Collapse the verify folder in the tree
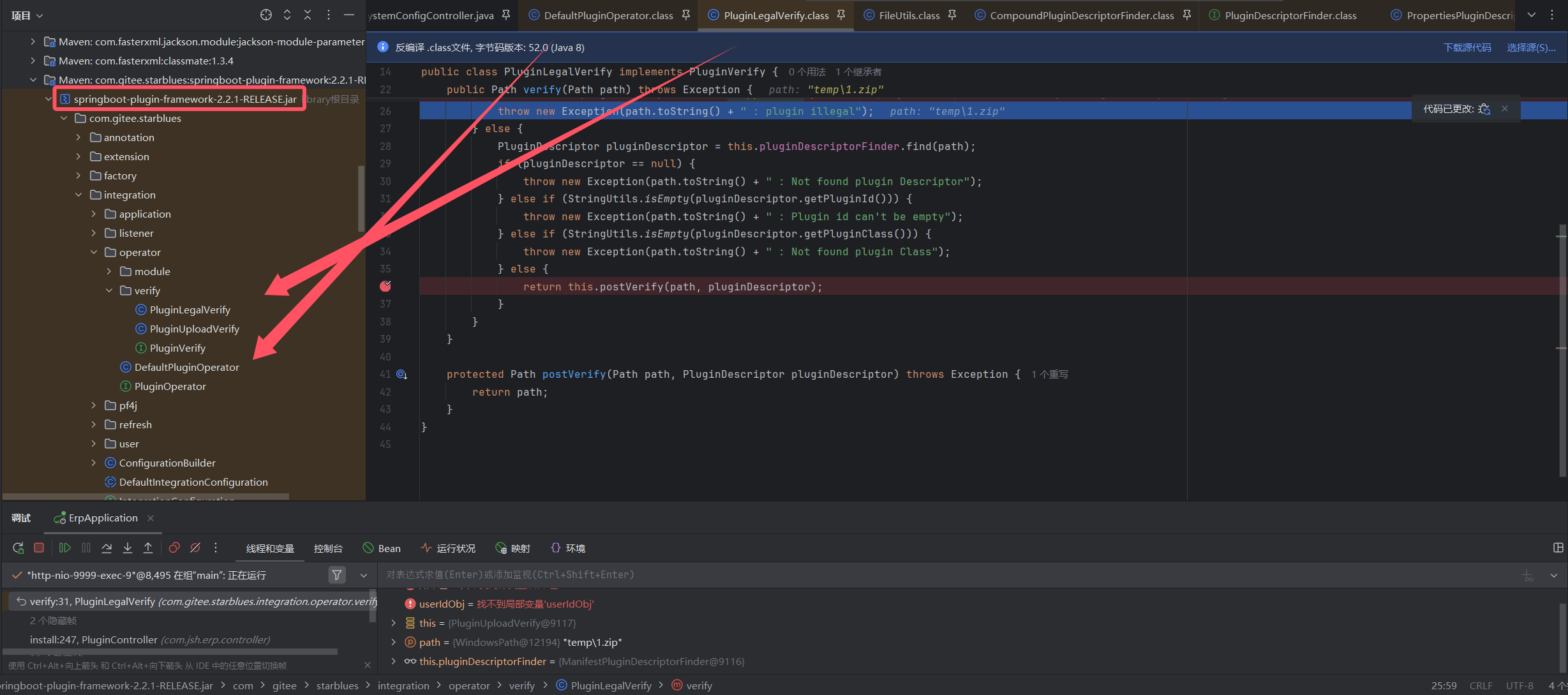Image resolution: width=1568 pixels, height=695 pixels. pos(109,290)
